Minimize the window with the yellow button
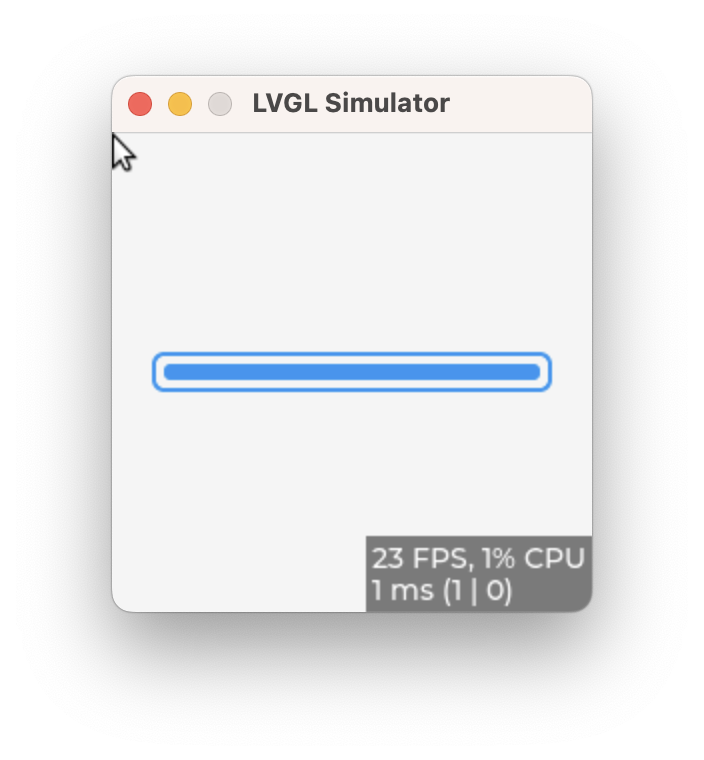Screen dimensions: 704x760 pyautogui.click(x=180, y=104)
